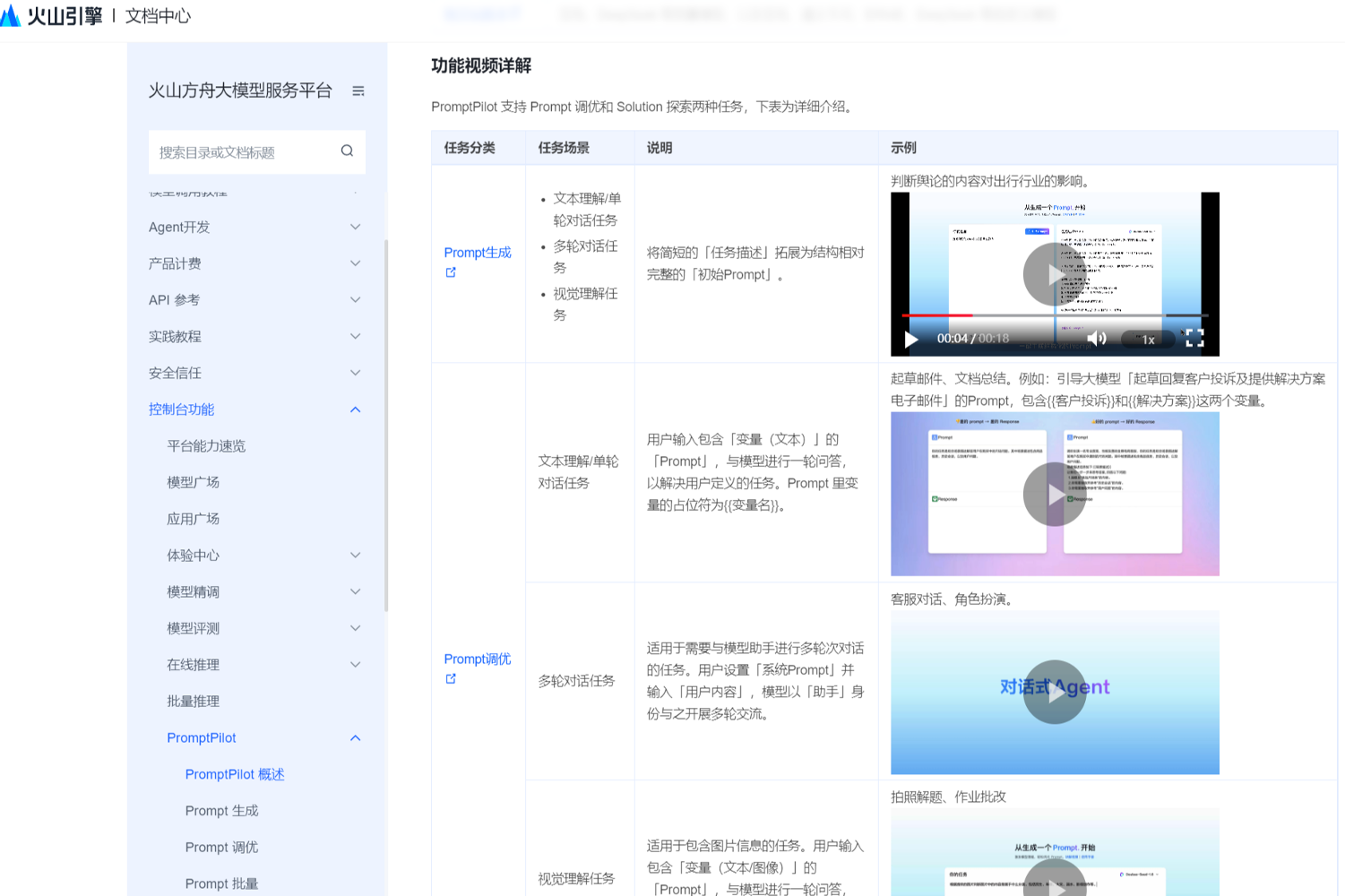Screen dimensions: 1345x896
Task: Open the 平台能力速览 page
Action: pyautogui.click(x=206, y=446)
